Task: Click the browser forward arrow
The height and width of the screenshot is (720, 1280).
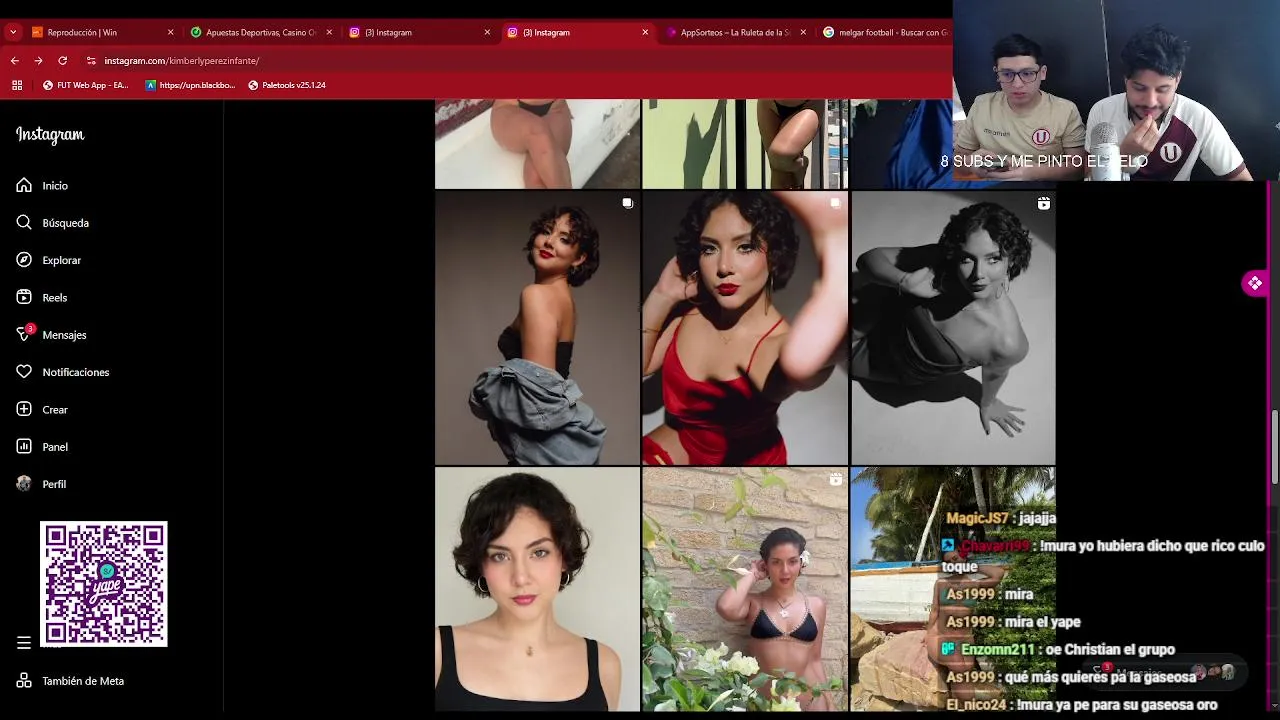Action: [x=38, y=61]
